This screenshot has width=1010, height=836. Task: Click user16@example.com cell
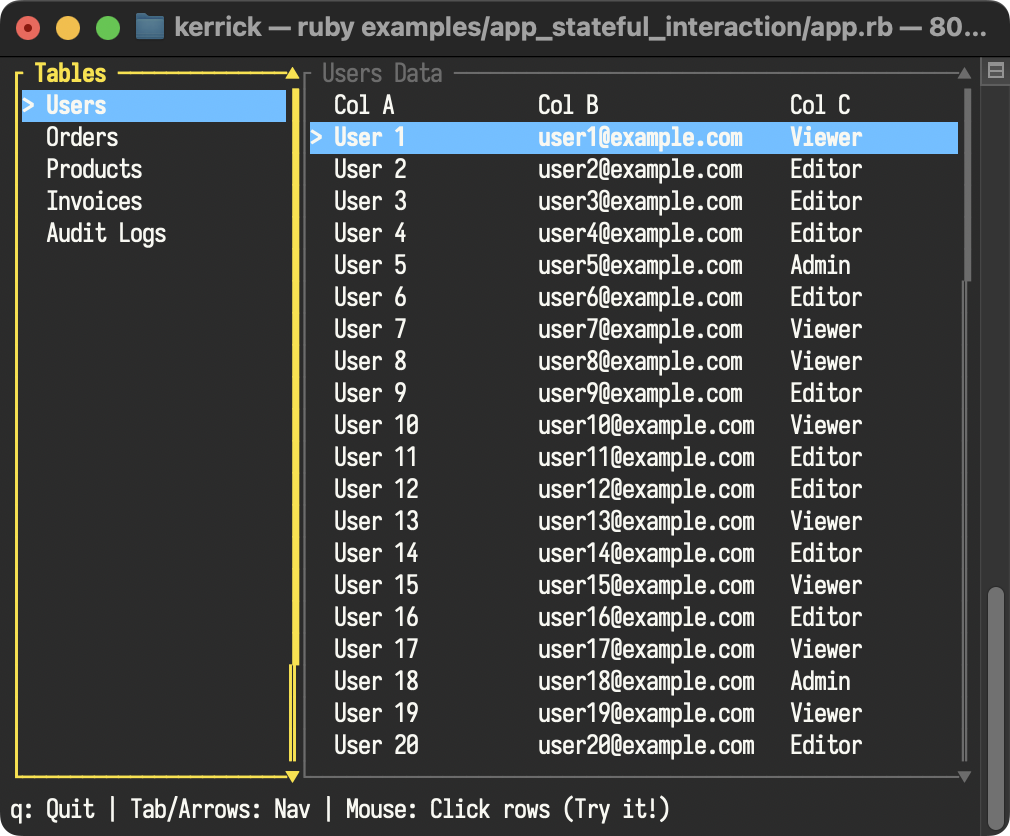tap(646, 618)
